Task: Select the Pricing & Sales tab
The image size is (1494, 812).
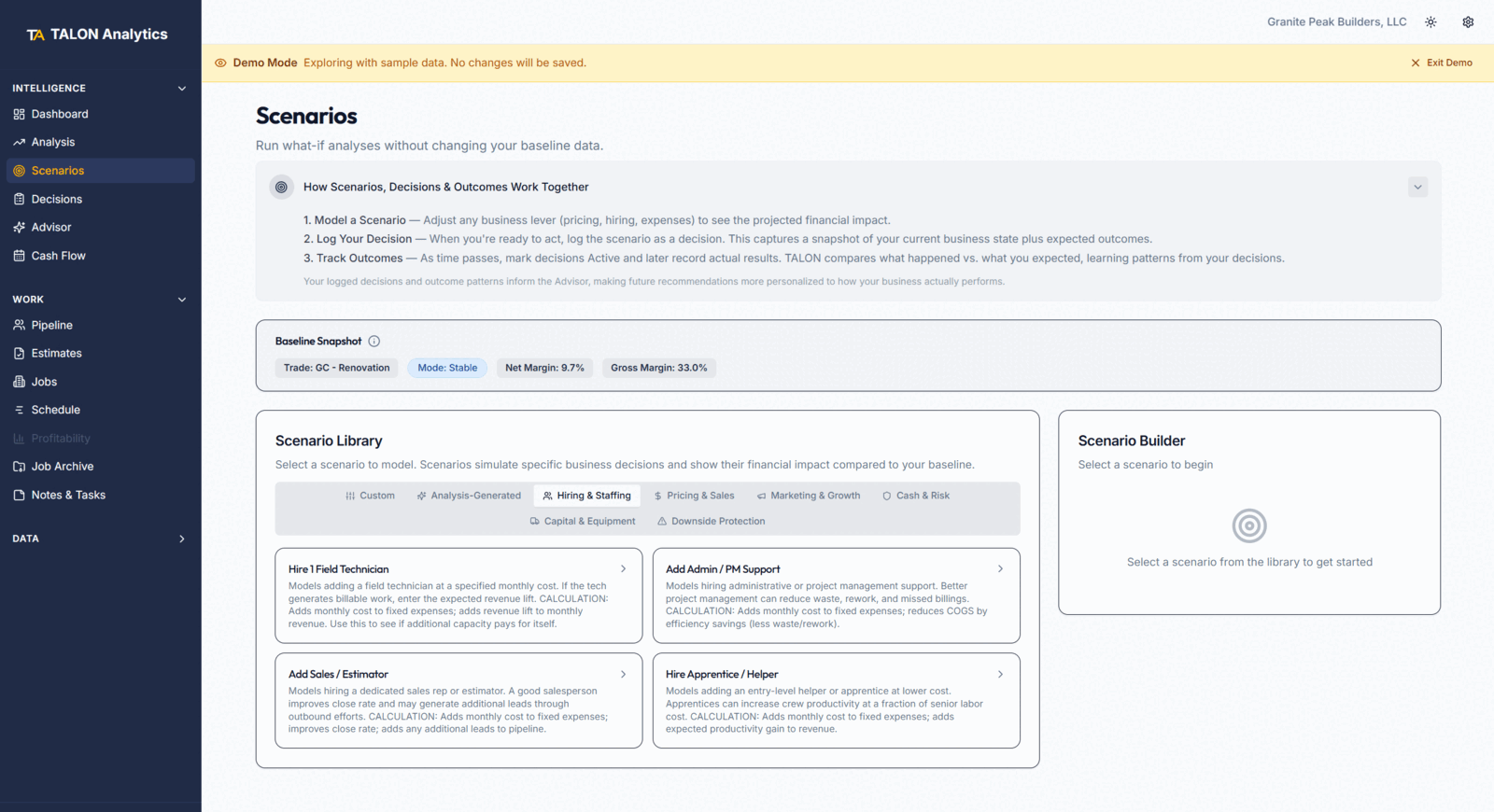Action: [x=694, y=496]
